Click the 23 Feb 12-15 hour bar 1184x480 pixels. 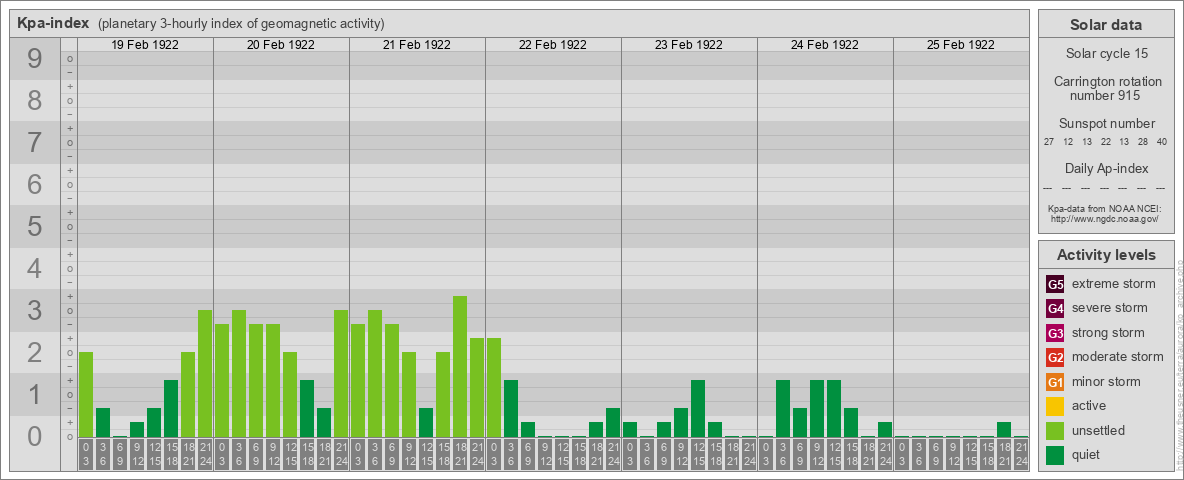coord(698,408)
